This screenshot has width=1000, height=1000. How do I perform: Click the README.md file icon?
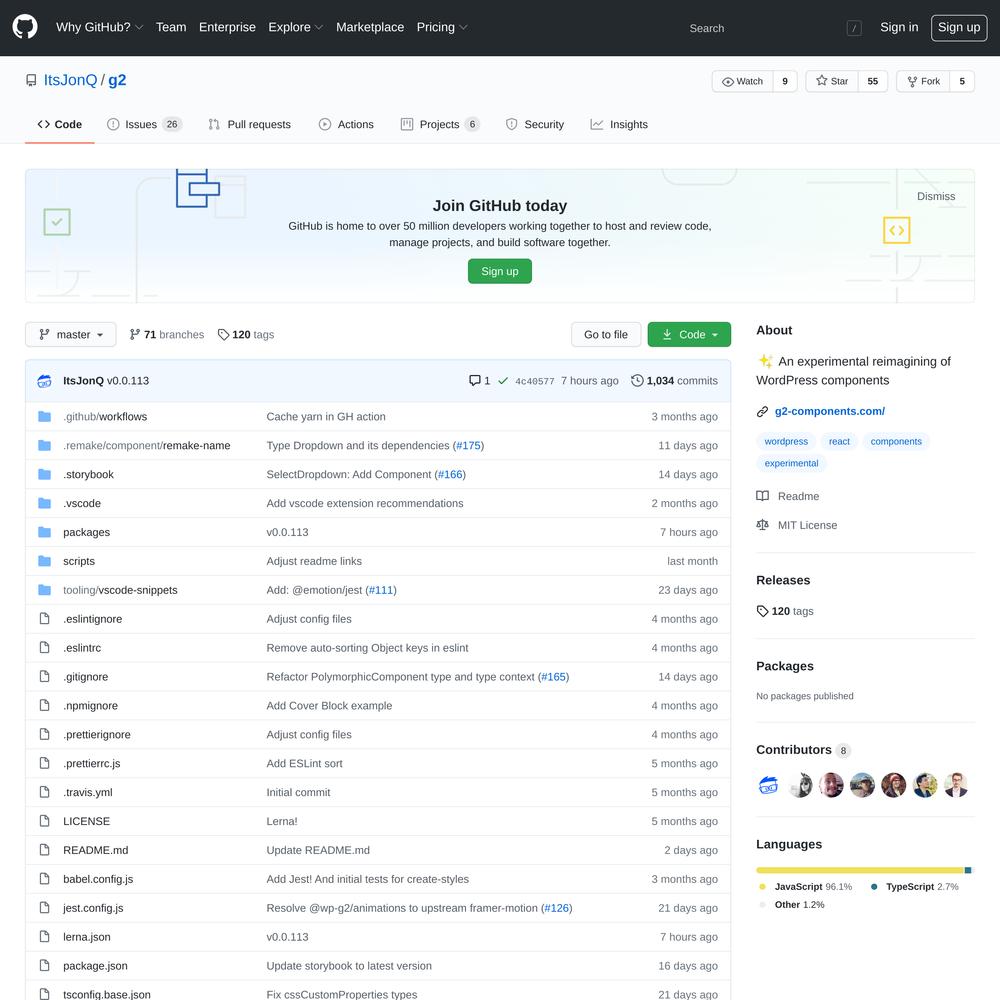click(45, 850)
